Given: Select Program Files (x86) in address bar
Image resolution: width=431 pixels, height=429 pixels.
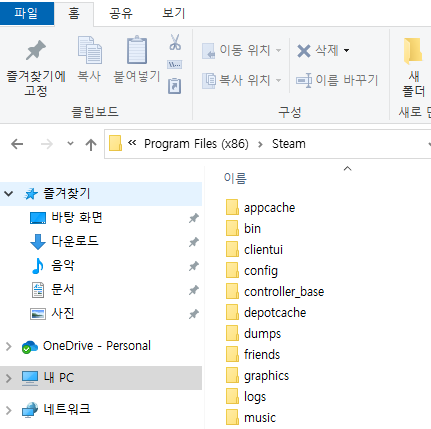Looking at the screenshot, I should click(x=196, y=144).
